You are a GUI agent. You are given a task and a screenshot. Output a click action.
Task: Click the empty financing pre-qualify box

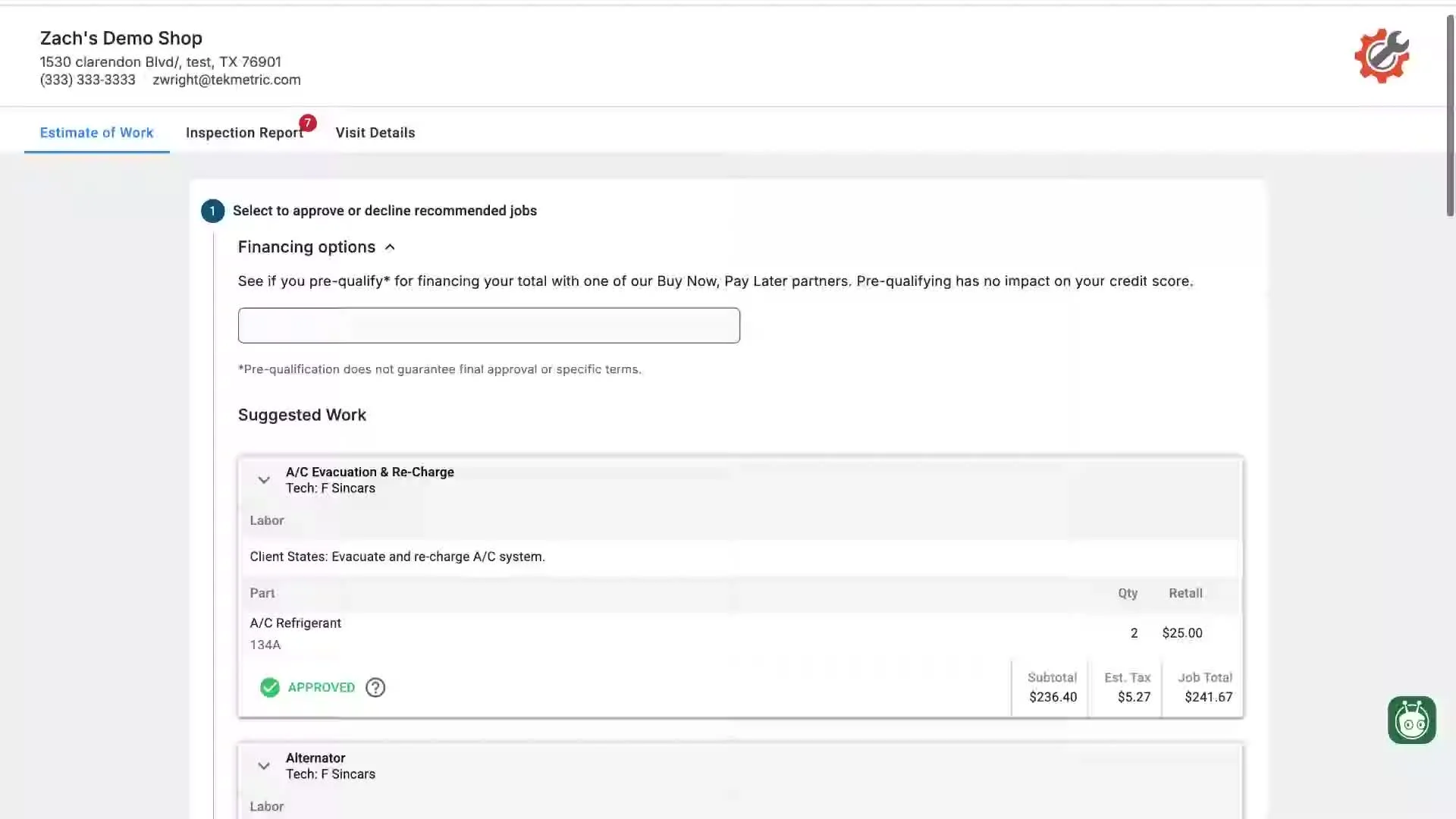pos(488,325)
